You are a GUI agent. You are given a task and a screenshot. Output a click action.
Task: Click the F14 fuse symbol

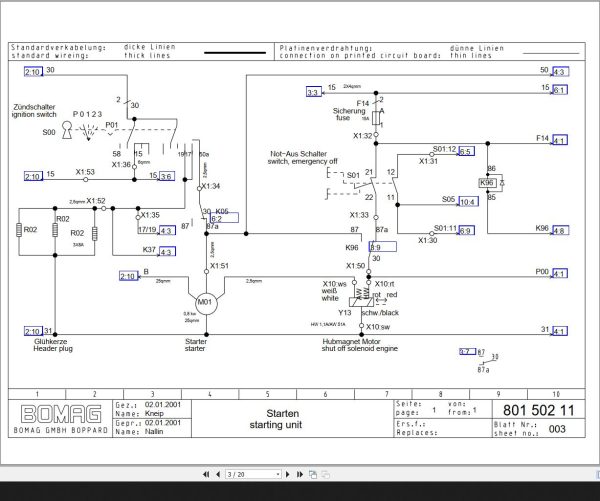[376, 118]
